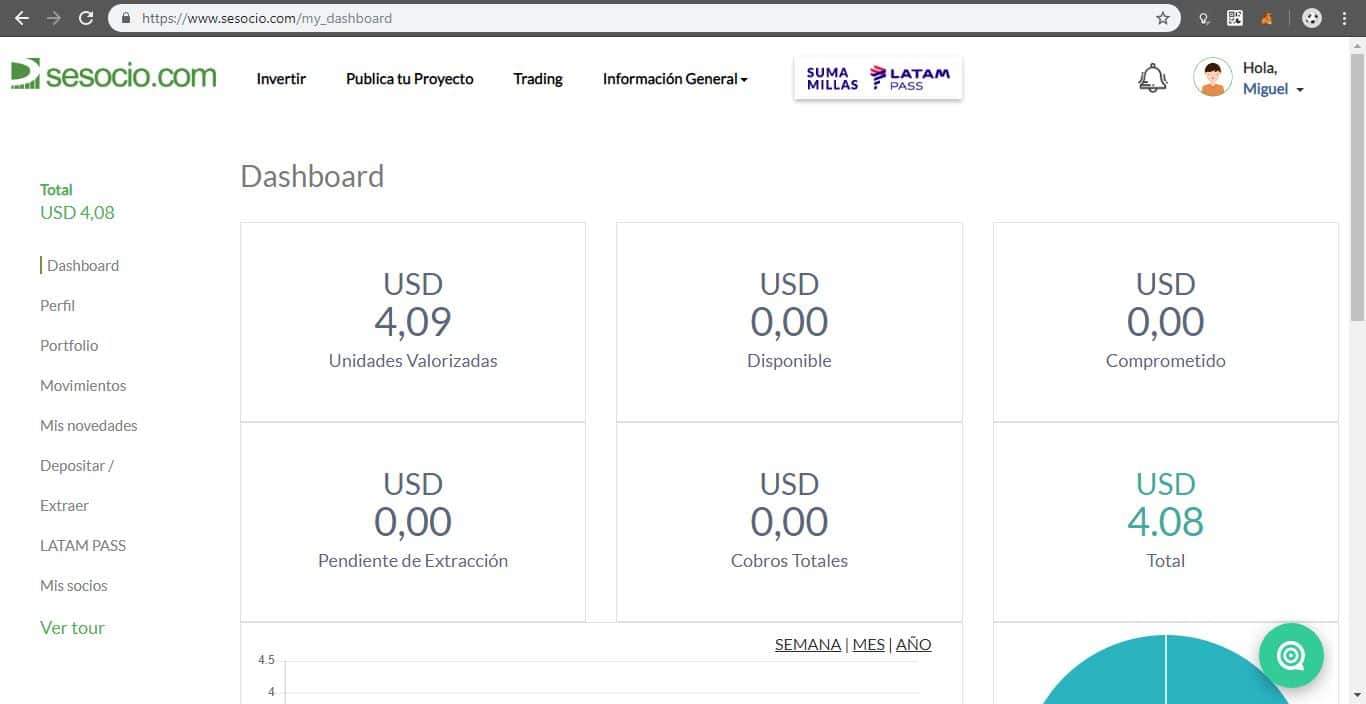1366x704 pixels.
Task: Click Miguel's profile avatar picture
Action: point(1212,78)
